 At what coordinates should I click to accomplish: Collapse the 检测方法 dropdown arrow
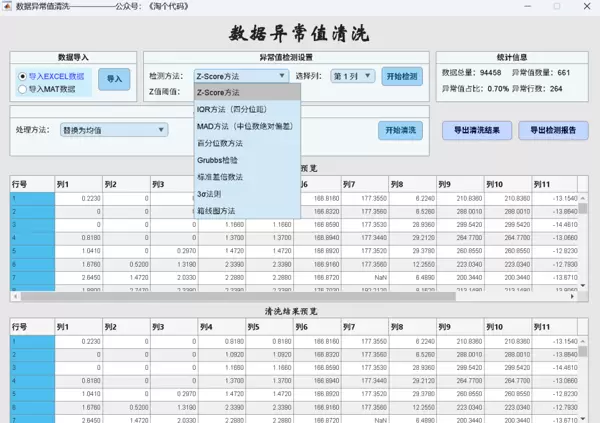point(283,75)
